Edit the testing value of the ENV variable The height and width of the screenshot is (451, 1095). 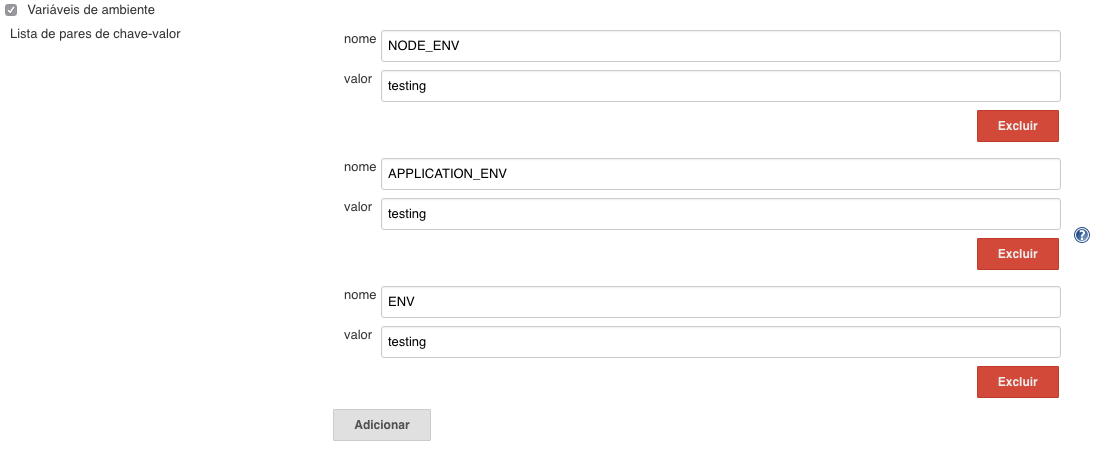point(721,342)
